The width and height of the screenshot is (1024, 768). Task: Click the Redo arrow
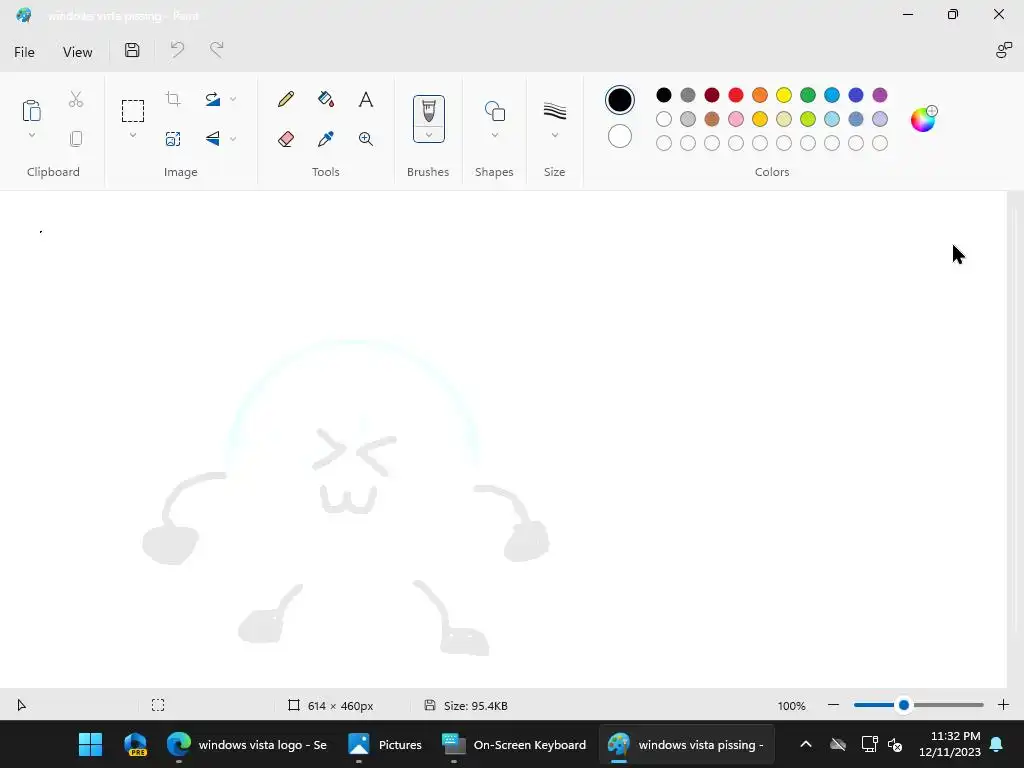pos(216,50)
